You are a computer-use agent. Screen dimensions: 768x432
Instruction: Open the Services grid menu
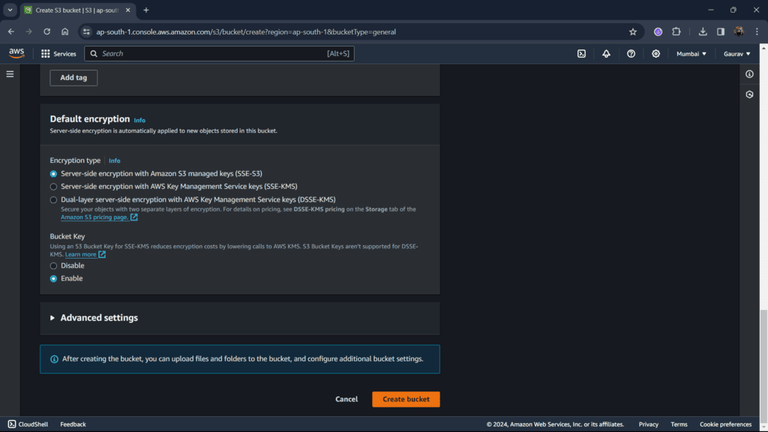[59, 54]
